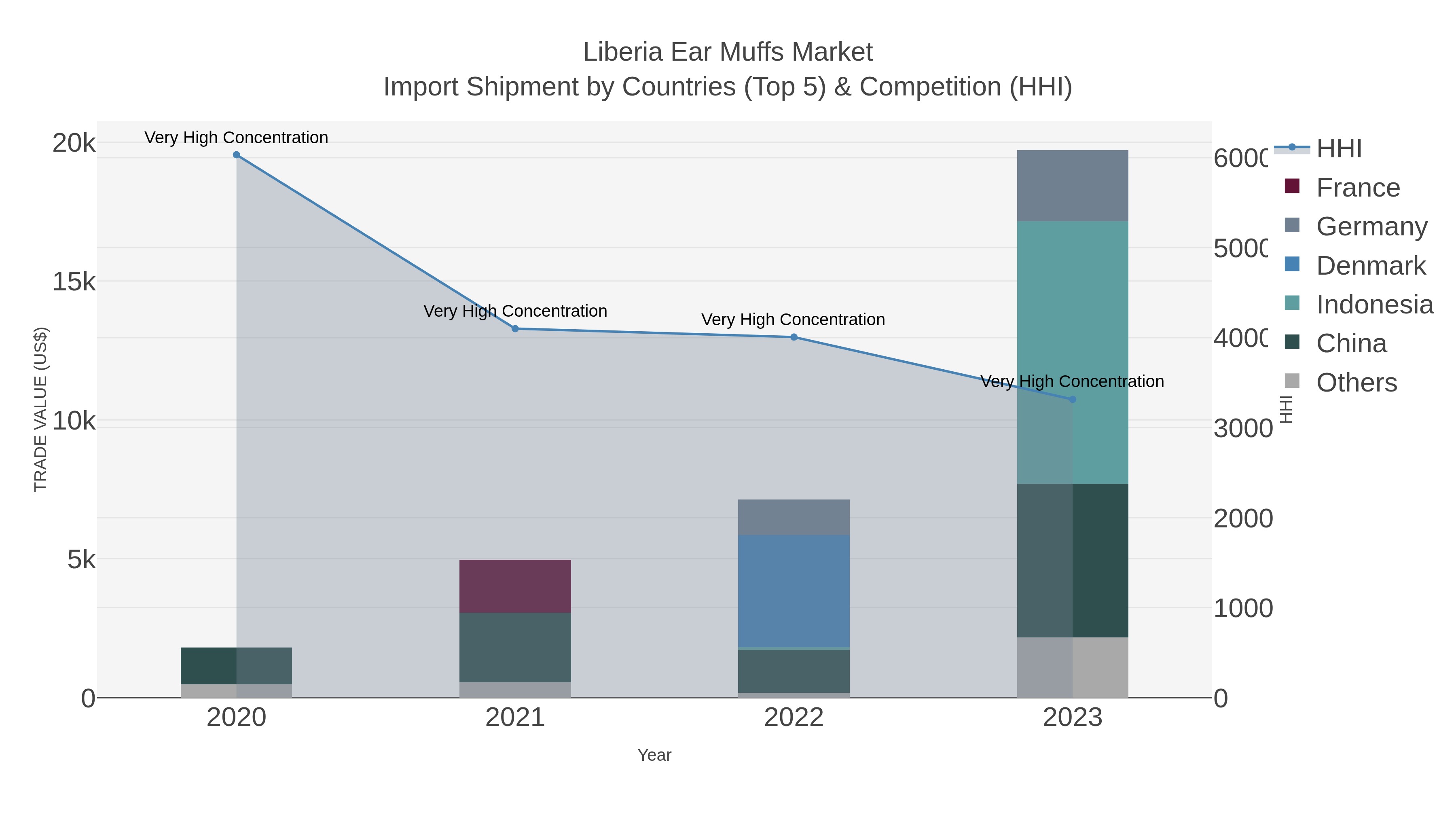The image size is (1456, 819).
Task: Click the 1000 HHI axis tick label
Action: 1244,609
